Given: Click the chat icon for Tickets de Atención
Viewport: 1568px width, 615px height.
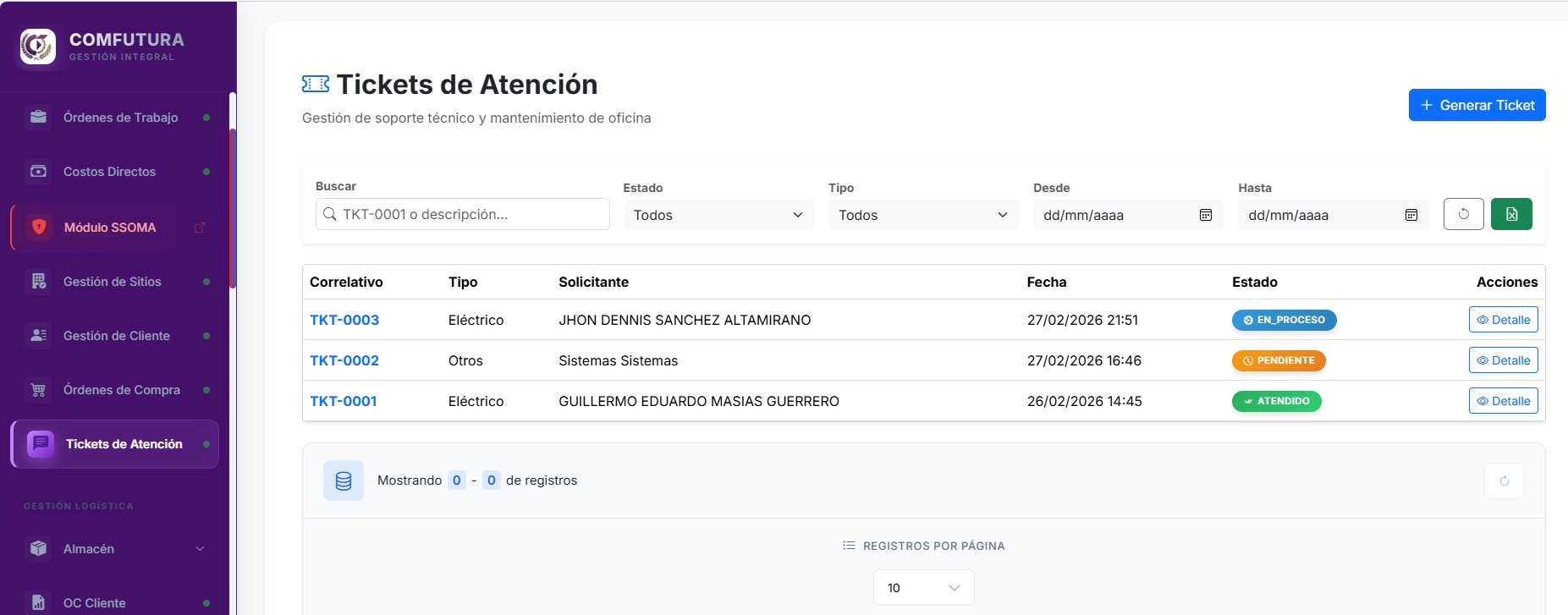Looking at the screenshot, I should (41, 443).
